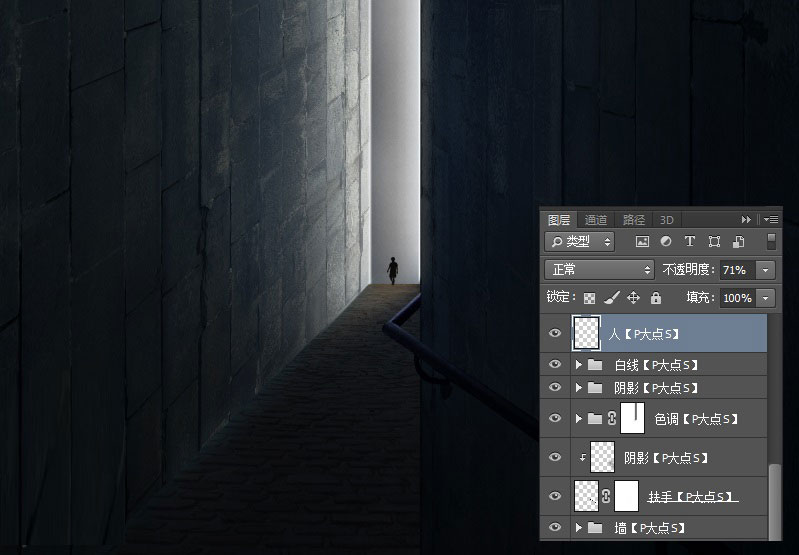Lock layer position
The image size is (799, 555).
coord(633,298)
